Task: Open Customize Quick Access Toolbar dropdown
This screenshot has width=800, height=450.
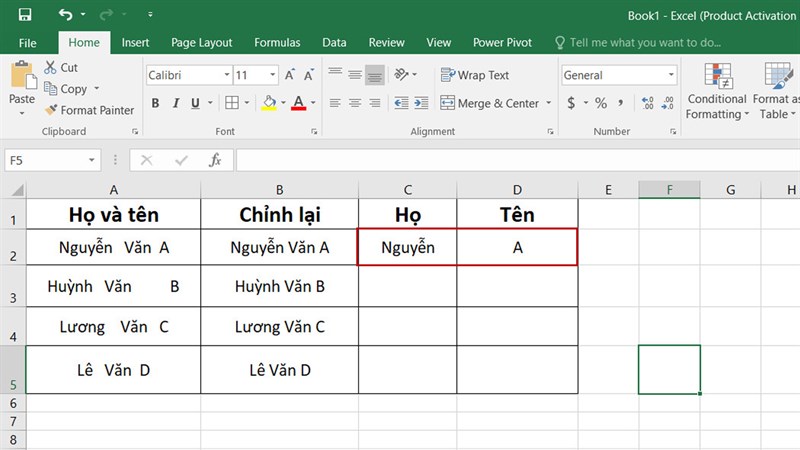Action: [150, 14]
